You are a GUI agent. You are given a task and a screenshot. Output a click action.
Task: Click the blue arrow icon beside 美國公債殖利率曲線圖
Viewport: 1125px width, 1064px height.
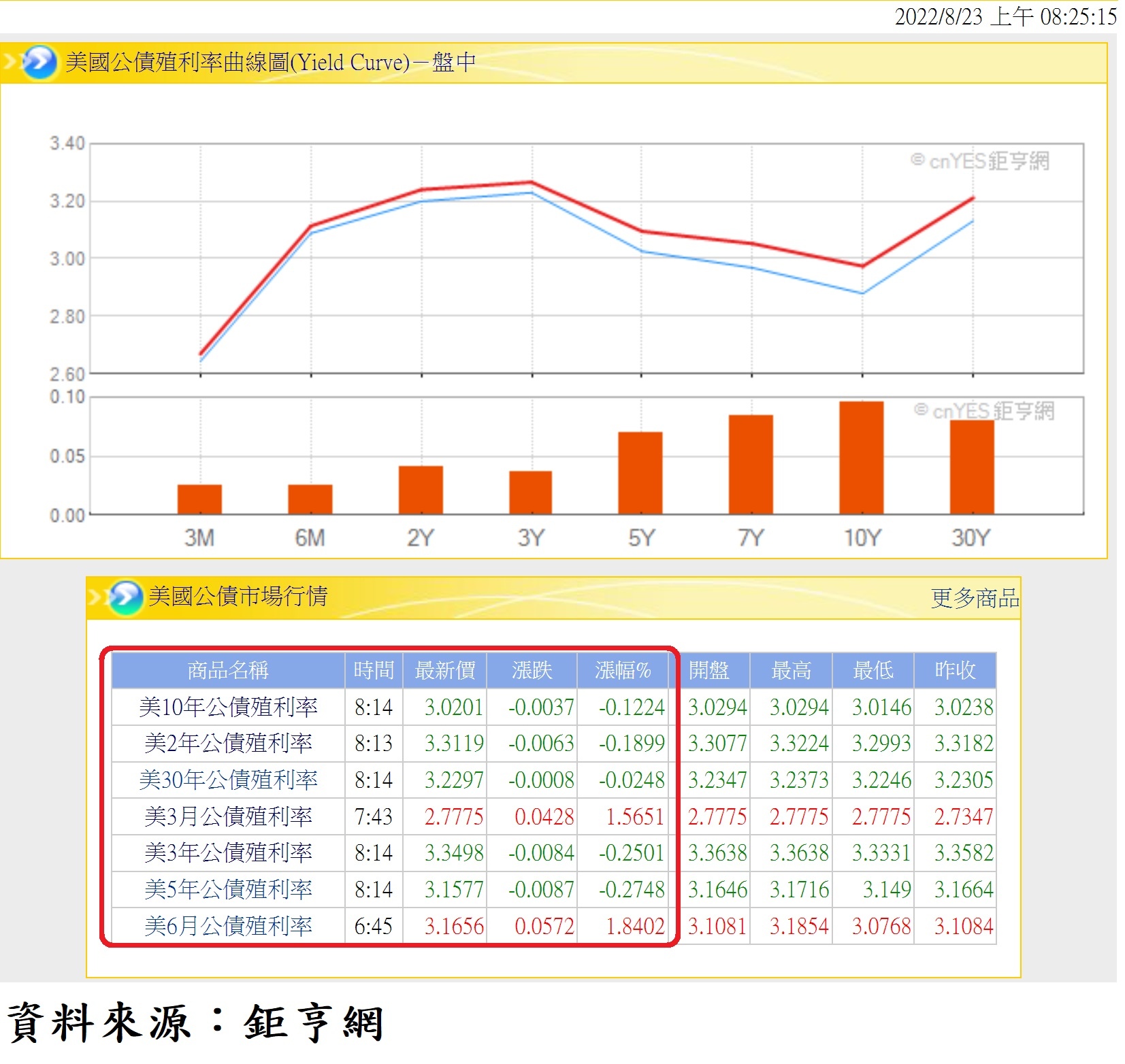(39, 62)
